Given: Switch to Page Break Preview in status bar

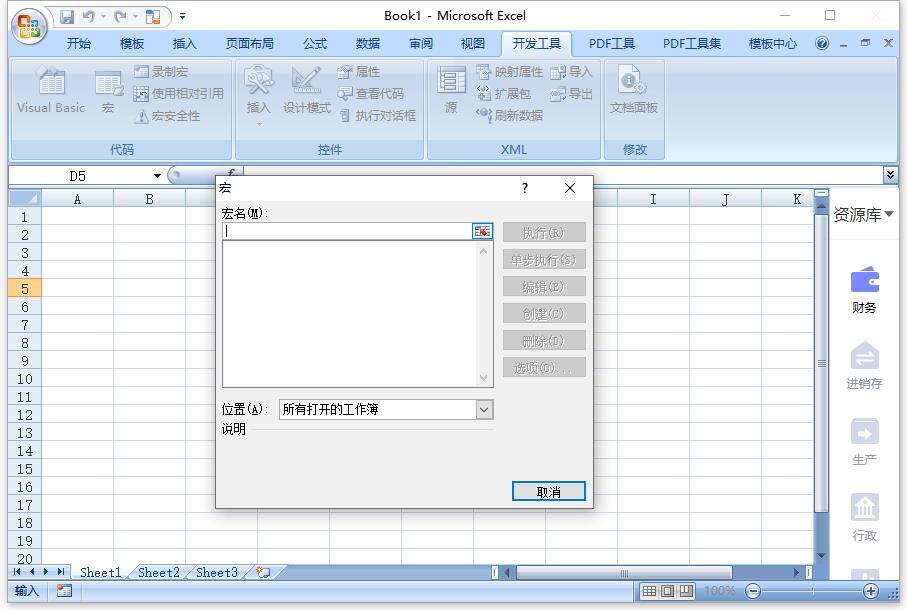Looking at the screenshot, I should 686,591.
